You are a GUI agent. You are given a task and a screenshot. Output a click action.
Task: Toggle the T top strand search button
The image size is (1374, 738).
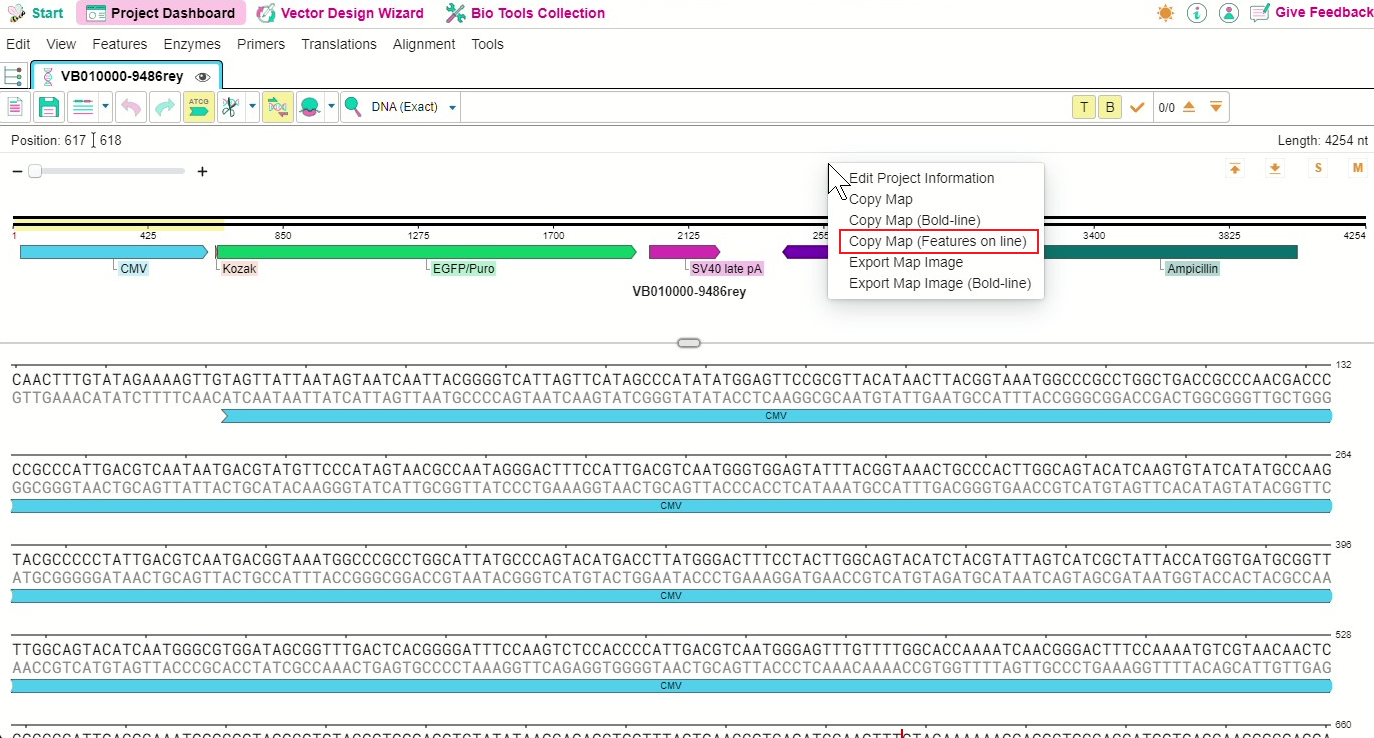1083,107
